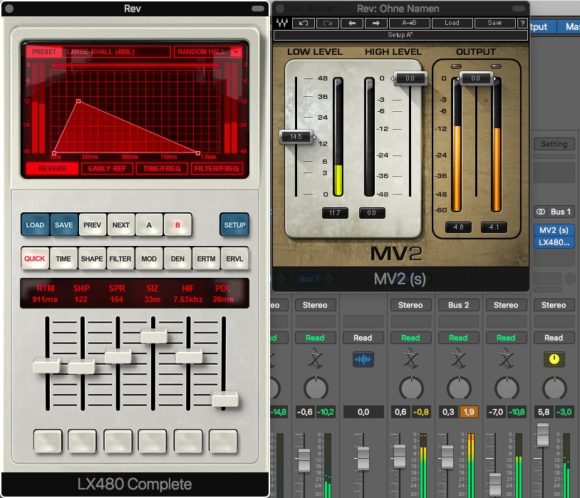Click figure icon on channel showing -7,0 gain
This screenshot has width=580, height=498.
(x=506, y=359)
